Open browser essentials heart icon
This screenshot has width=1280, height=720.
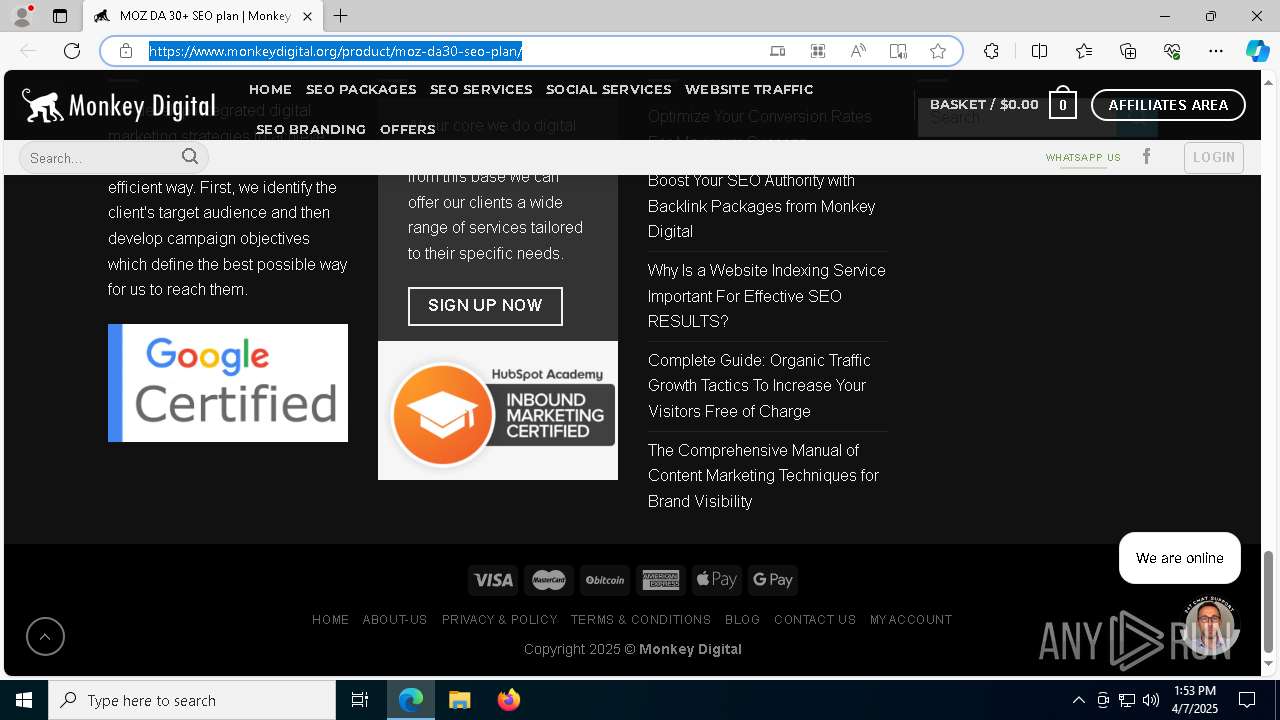click(1172, 51)
